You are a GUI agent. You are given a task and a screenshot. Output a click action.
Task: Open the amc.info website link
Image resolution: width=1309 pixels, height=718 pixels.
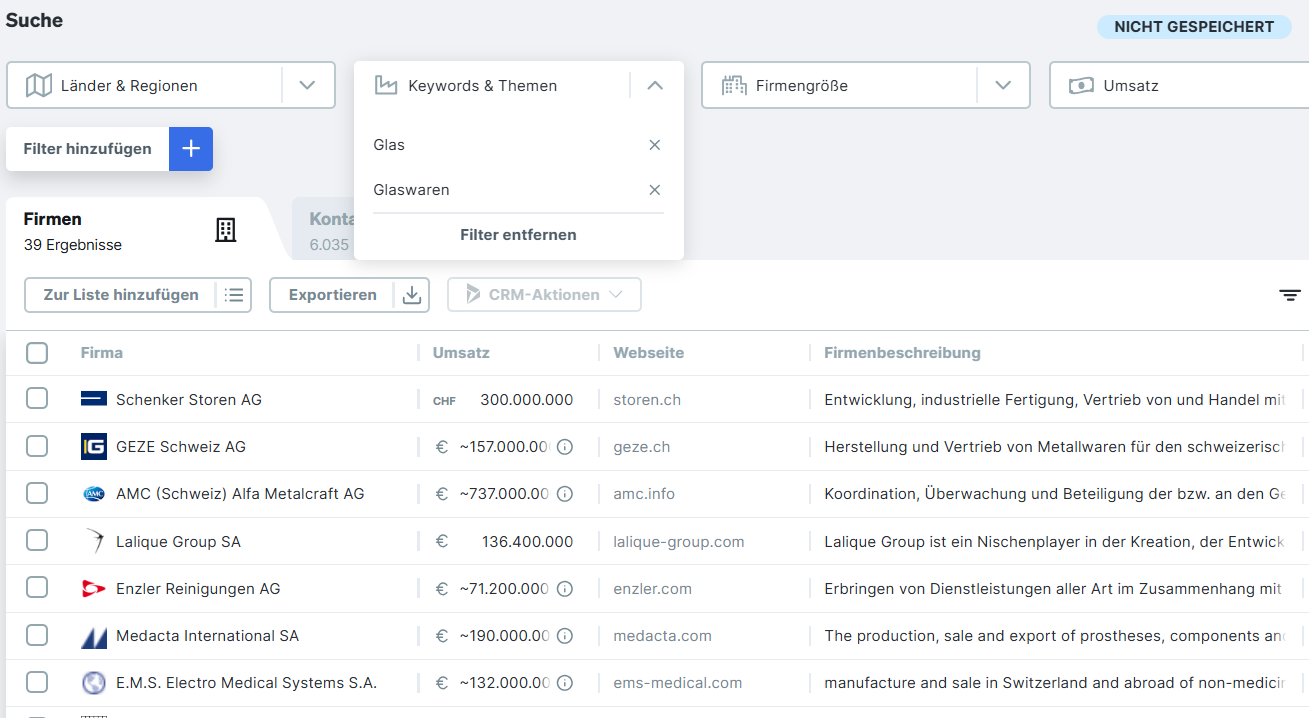point(644,494)
